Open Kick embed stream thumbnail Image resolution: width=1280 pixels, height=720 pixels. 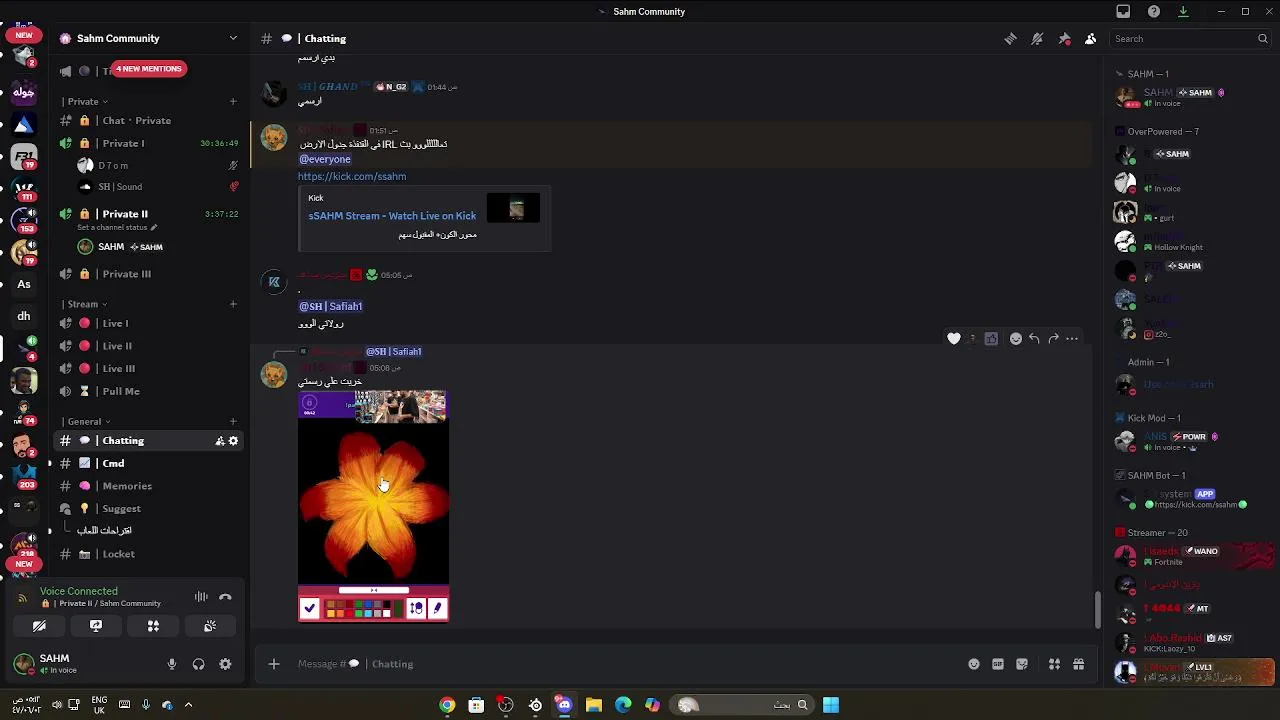(513, 208)
